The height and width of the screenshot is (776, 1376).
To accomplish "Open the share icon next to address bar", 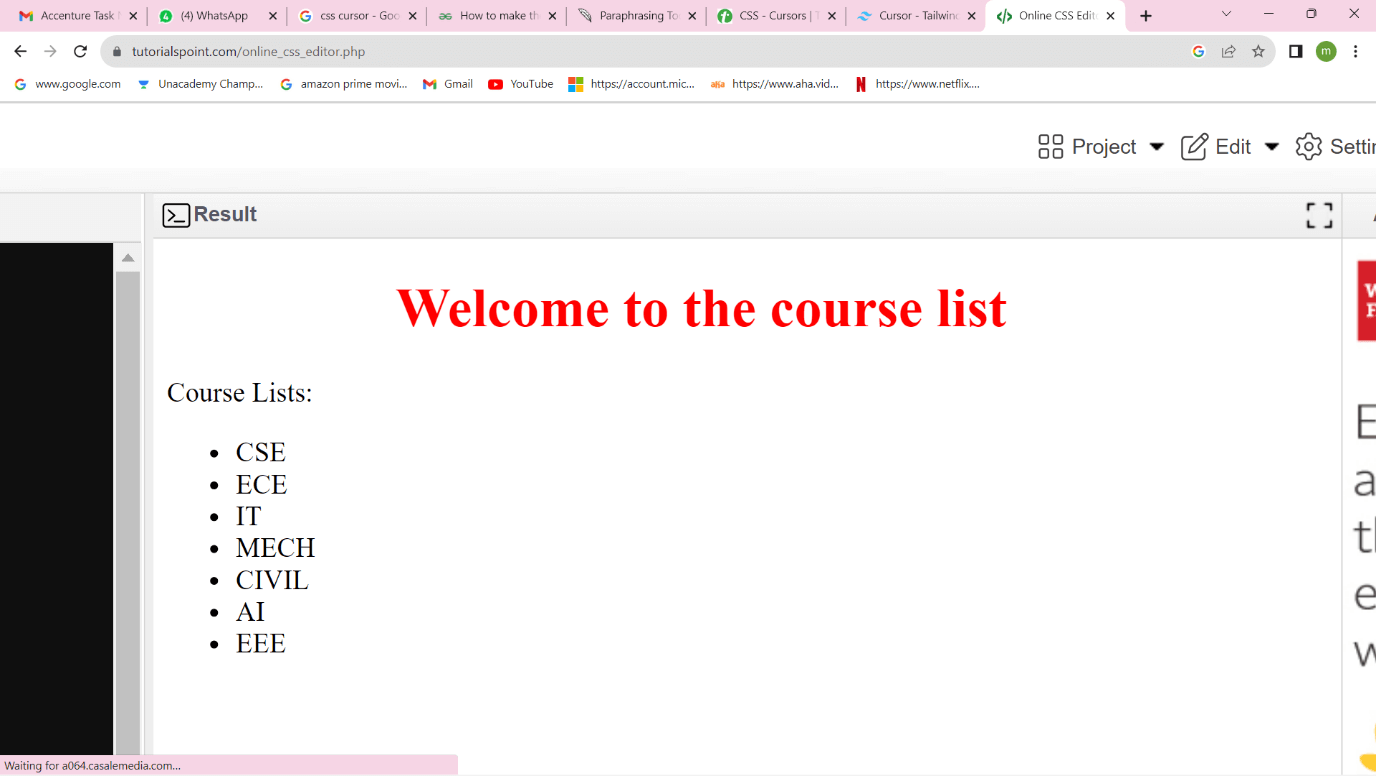I will pos(1228,50).
